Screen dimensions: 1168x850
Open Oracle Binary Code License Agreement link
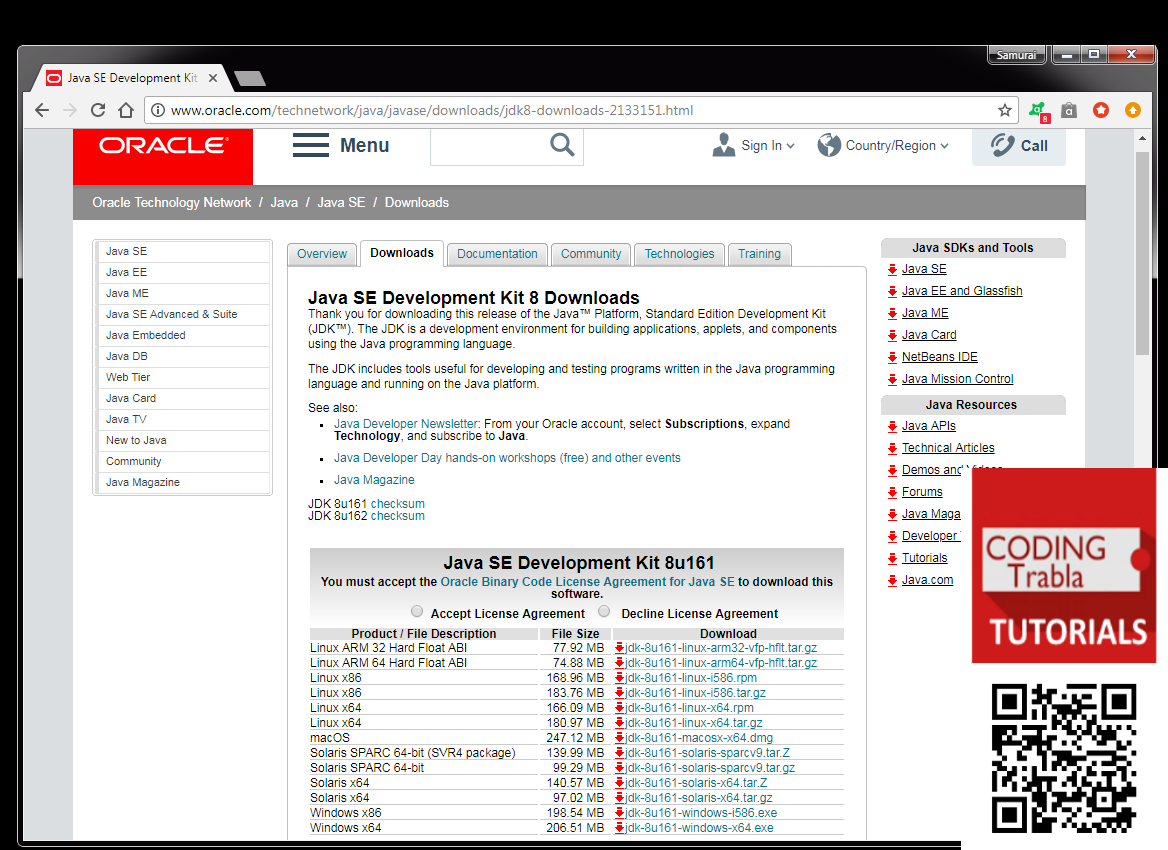pos(588,582)
